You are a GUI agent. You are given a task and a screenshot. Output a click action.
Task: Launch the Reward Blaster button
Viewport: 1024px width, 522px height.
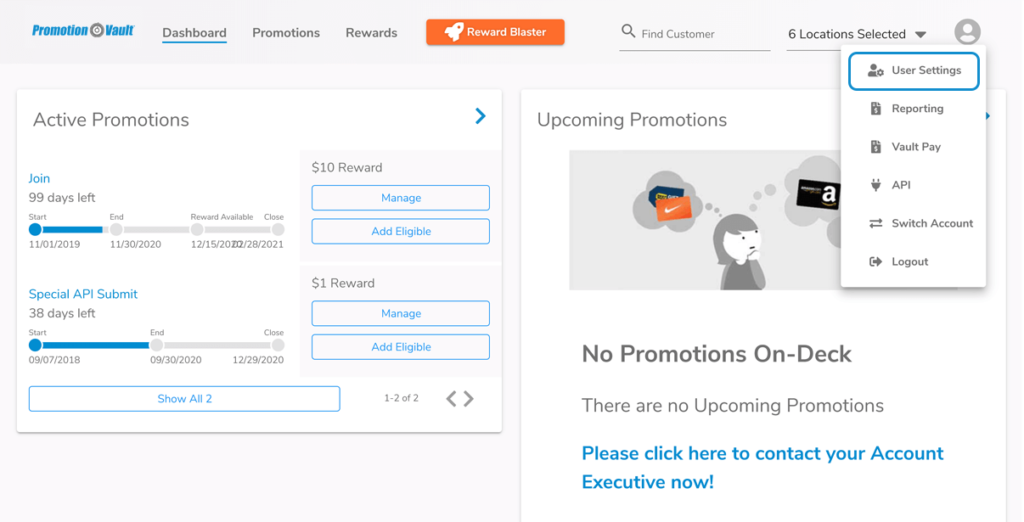(x=495, y=32)
